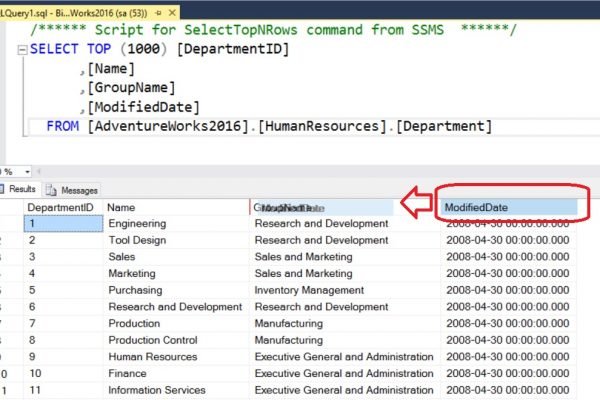Click the Messages tab icon
This screenshot has width=600, height=400.
(x=51, y=190)
